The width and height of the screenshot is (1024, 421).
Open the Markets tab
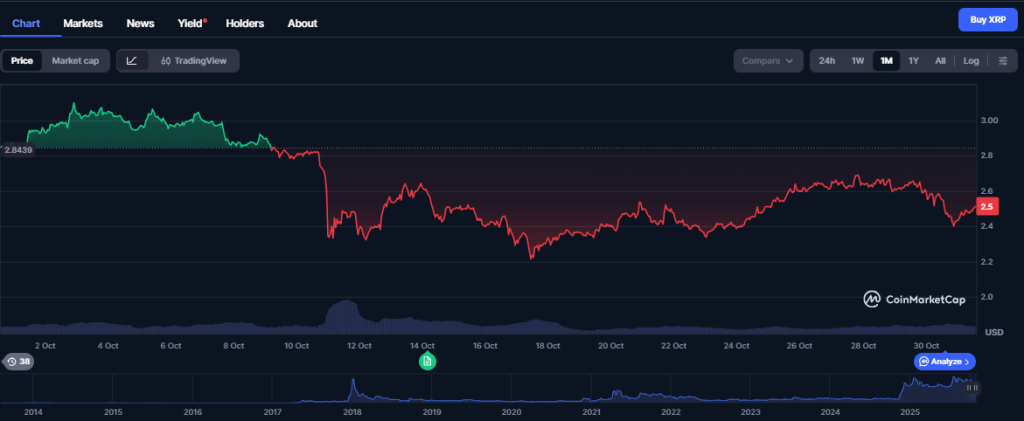tap(83, 23)
